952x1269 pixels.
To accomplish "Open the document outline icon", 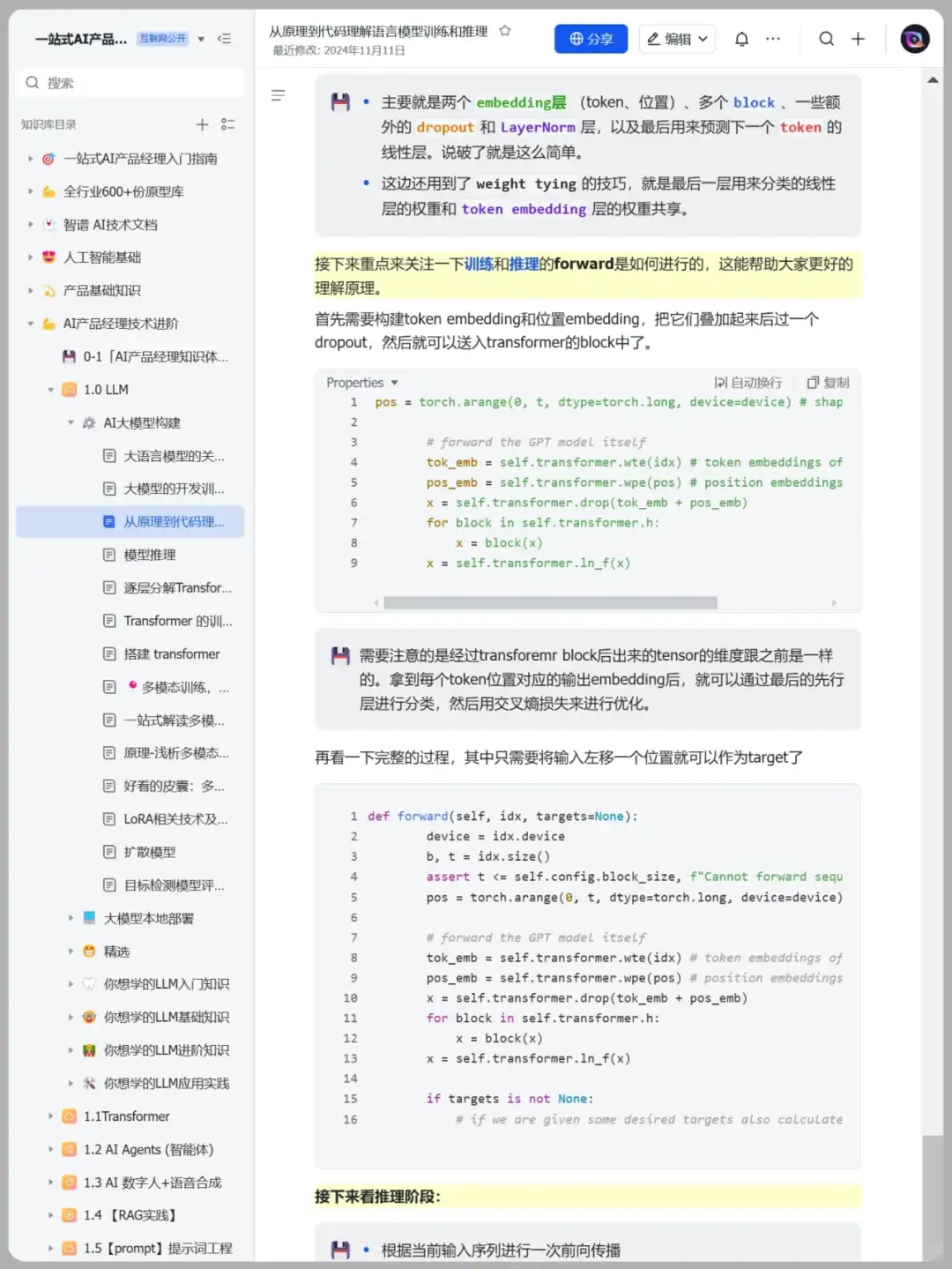I will click(278, 95).
